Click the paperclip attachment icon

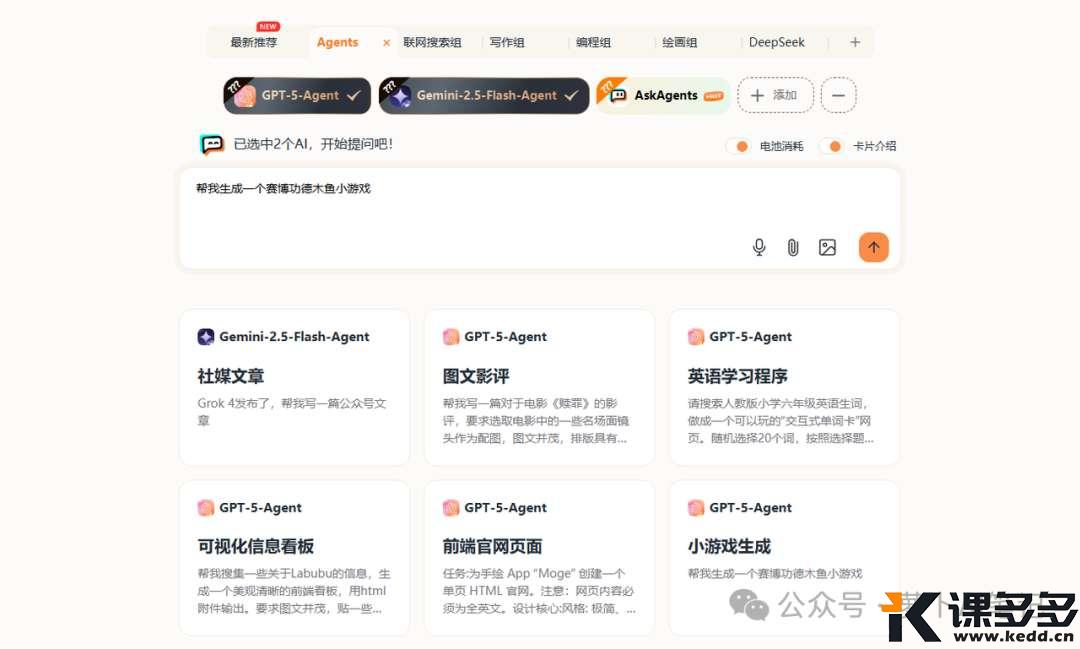(793, 247)
